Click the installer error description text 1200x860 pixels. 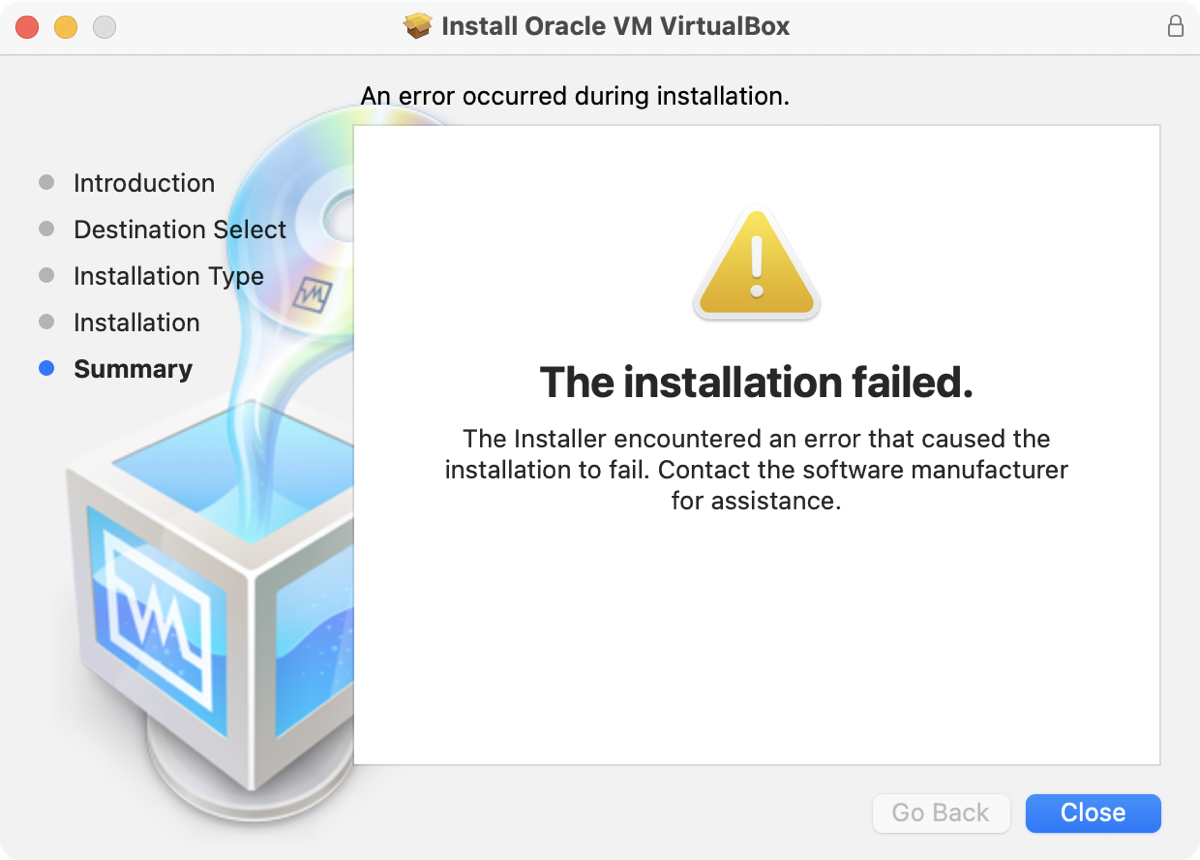pos(756,469)
